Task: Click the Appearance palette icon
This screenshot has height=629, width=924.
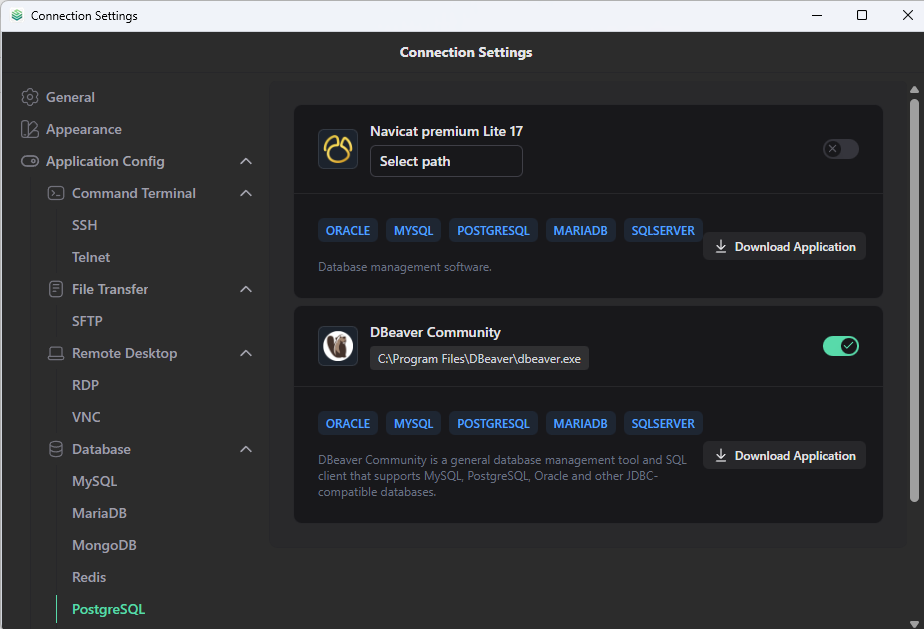Action: (30, 129)
